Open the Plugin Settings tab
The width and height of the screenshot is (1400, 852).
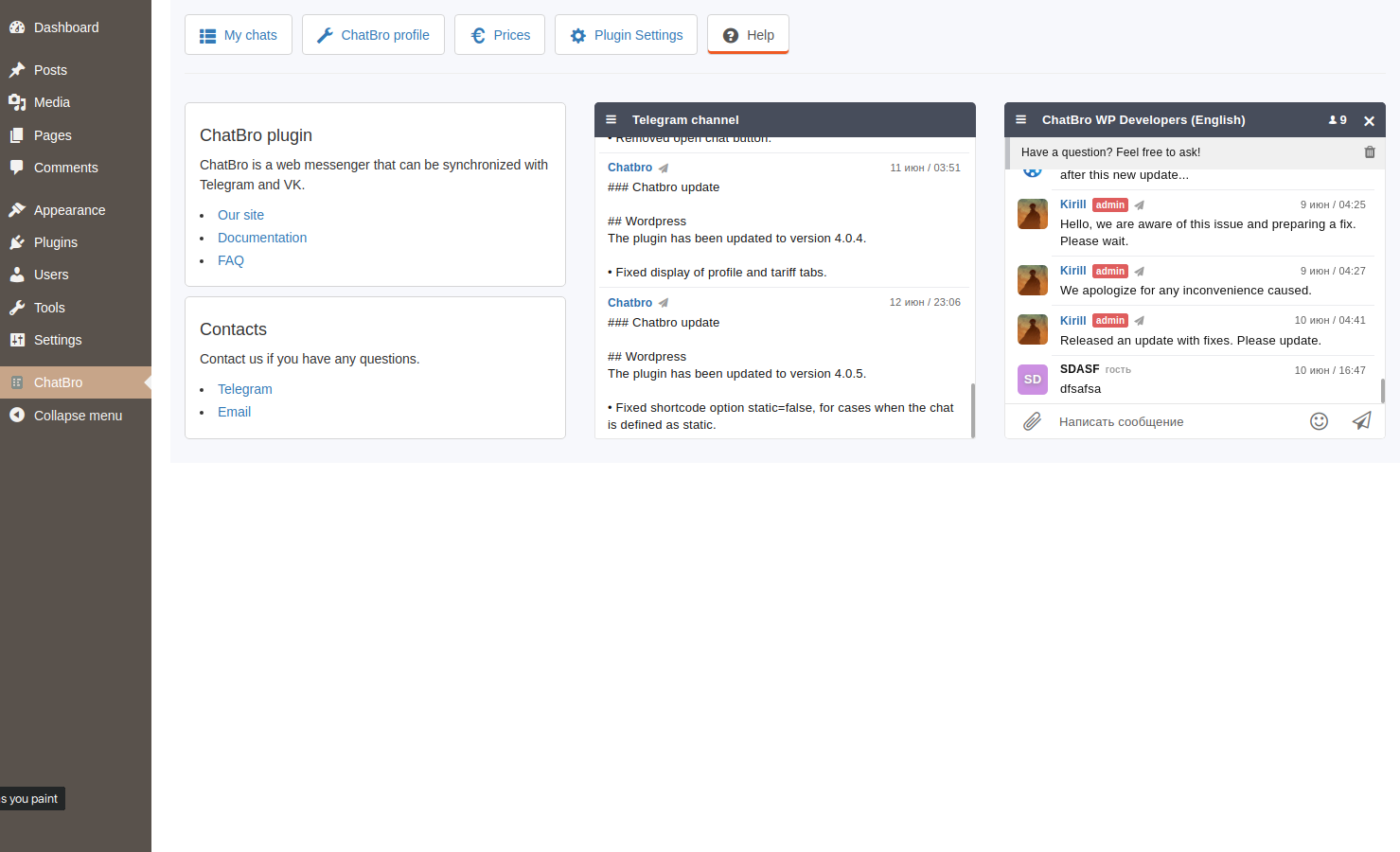[626, 35]
